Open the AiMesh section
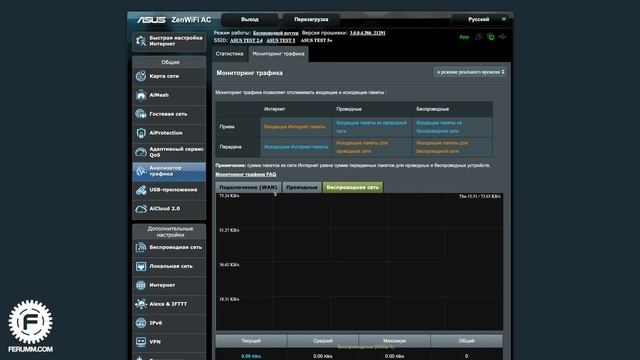Viewport: 640px width, 360px height. coord(169,95)
